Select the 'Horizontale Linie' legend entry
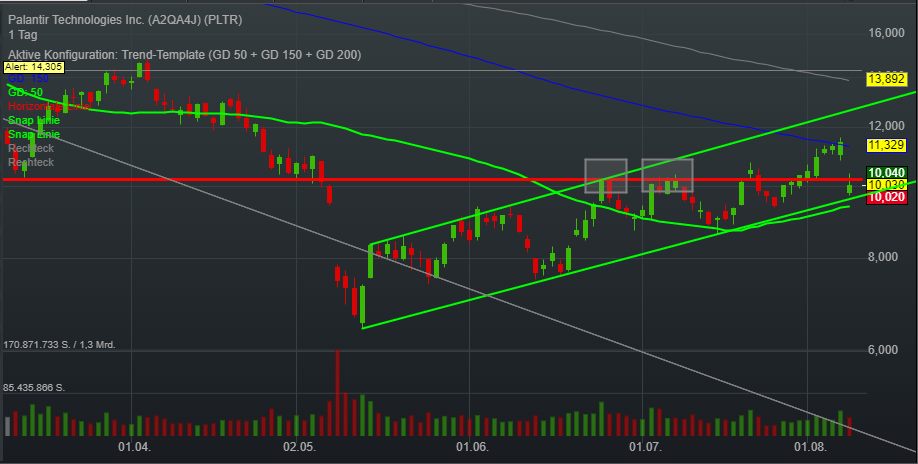The image size is (918, 464). [x=49, y=106]
